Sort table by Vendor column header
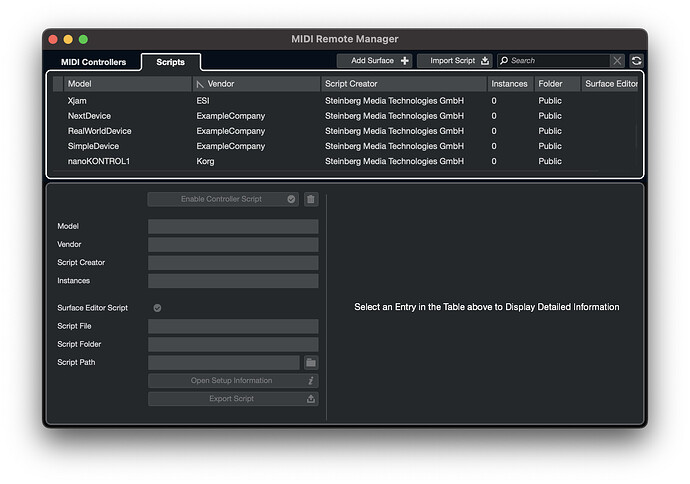 (256, 84)
